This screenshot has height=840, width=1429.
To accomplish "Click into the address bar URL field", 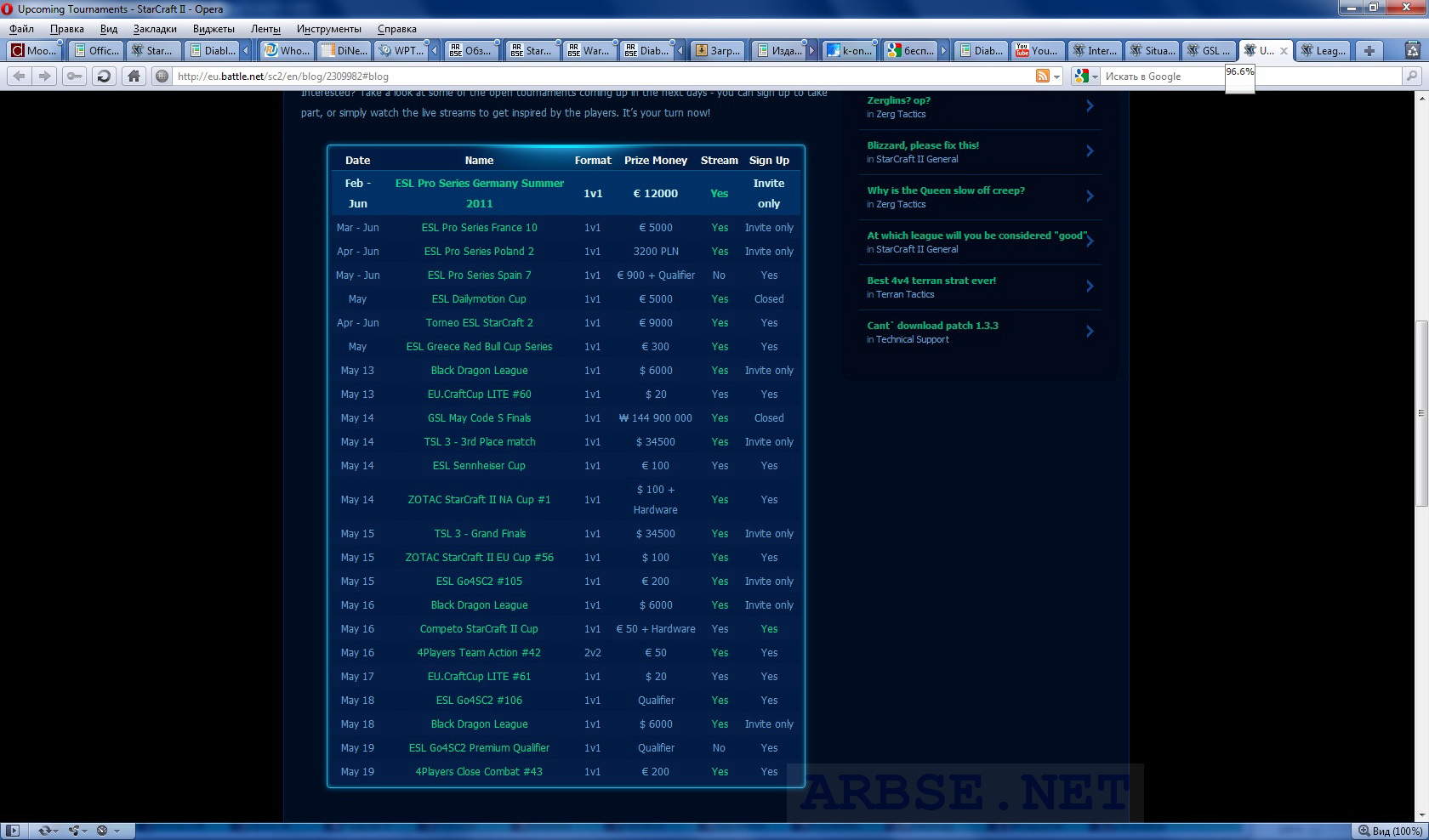I will tap(602, 77).
